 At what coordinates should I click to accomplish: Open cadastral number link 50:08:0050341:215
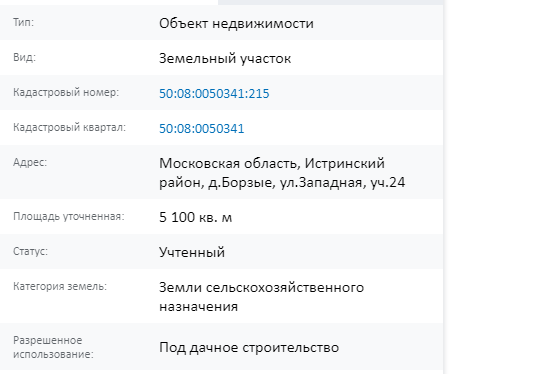tap(214, 93)
